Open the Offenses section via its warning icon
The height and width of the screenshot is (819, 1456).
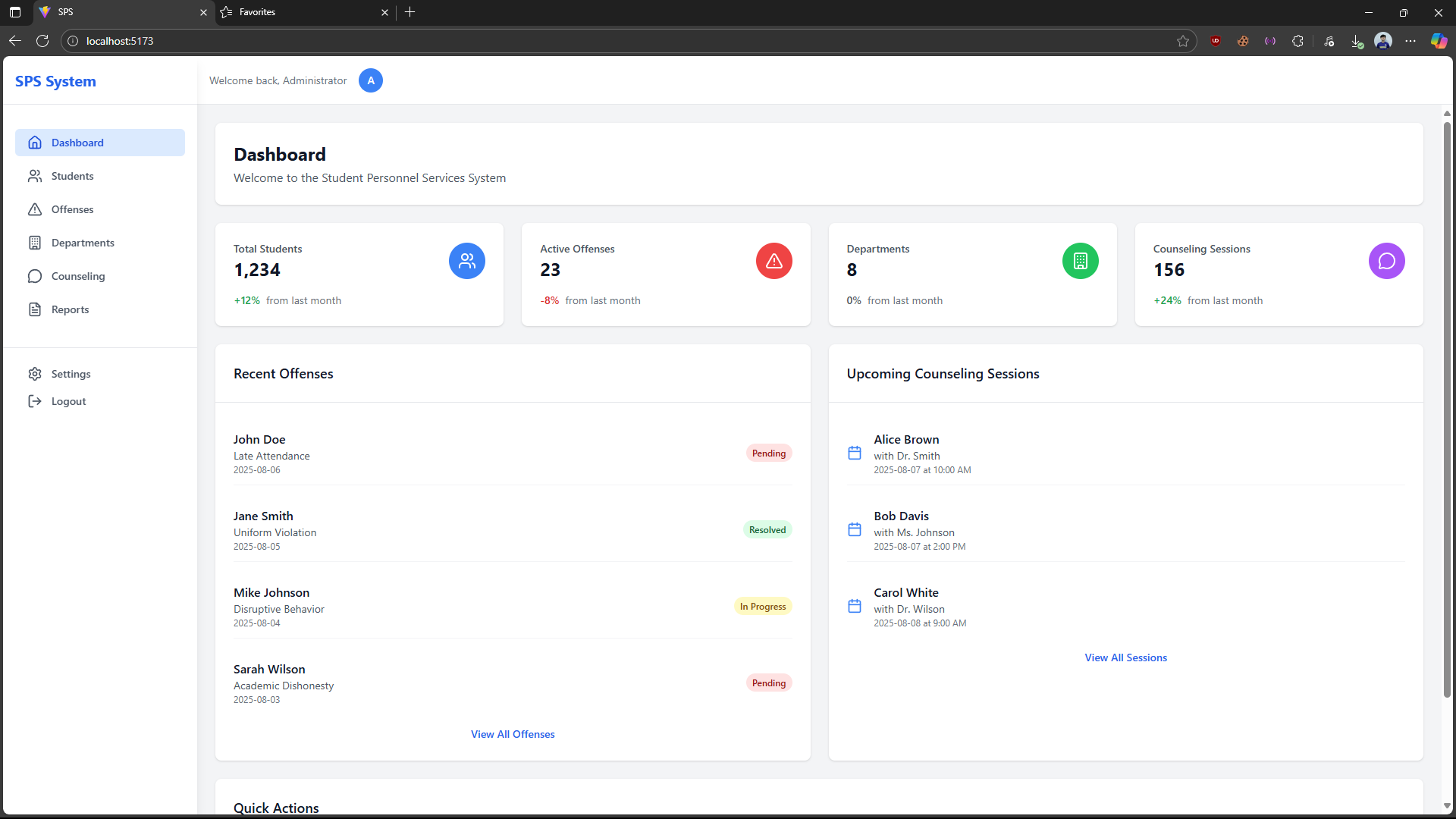pyautogui.click(x=35, y=209)
